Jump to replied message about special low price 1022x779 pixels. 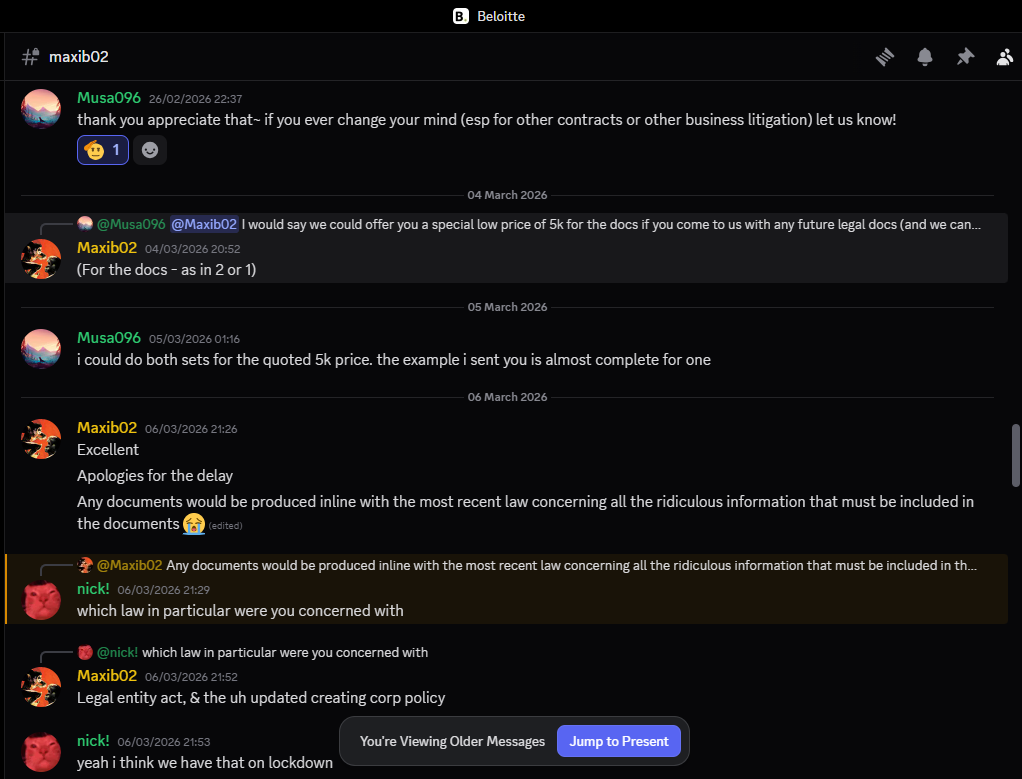(x=610, y=224)
